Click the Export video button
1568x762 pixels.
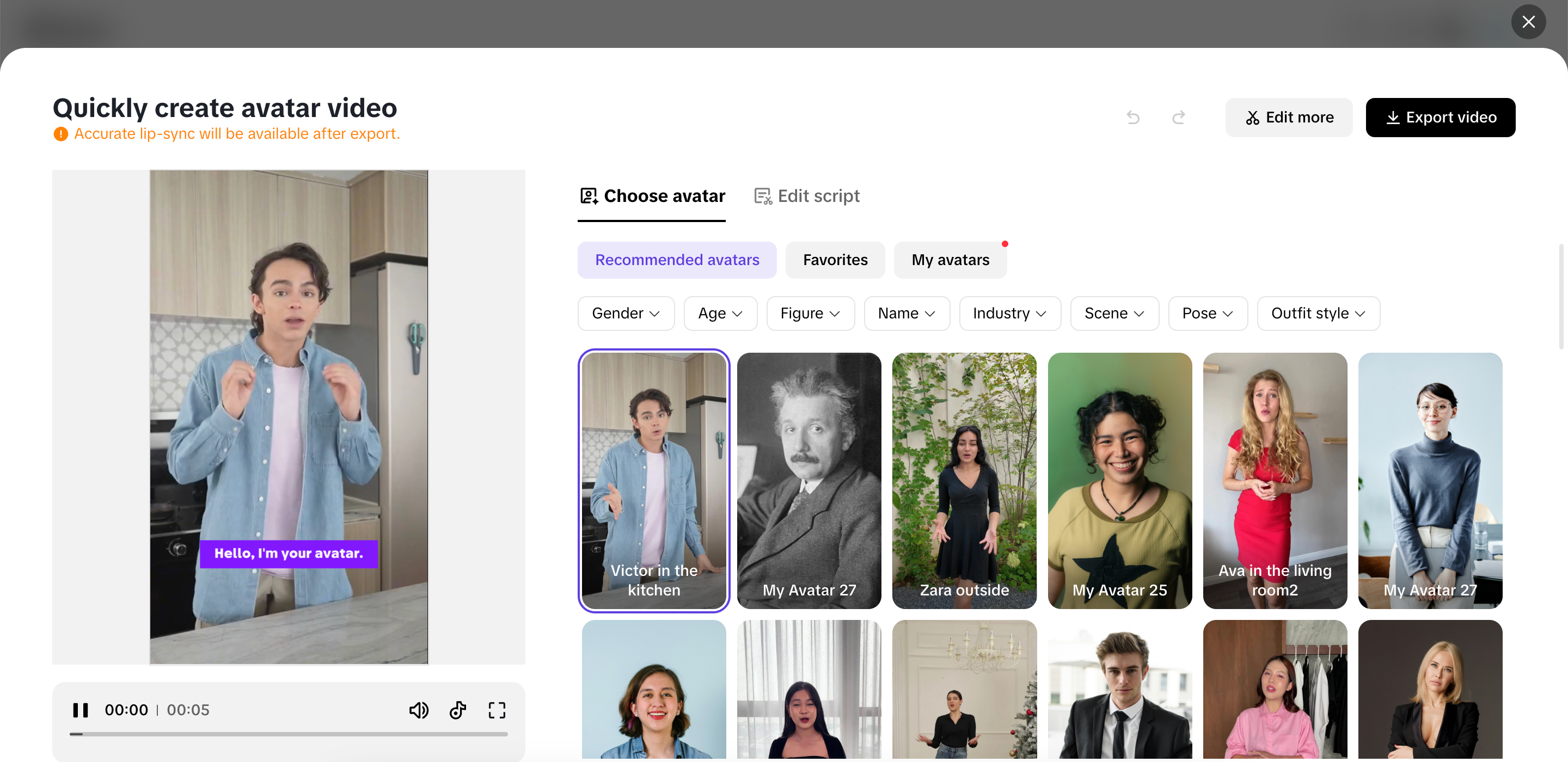pyautogui.click(x=1441, y=117)
